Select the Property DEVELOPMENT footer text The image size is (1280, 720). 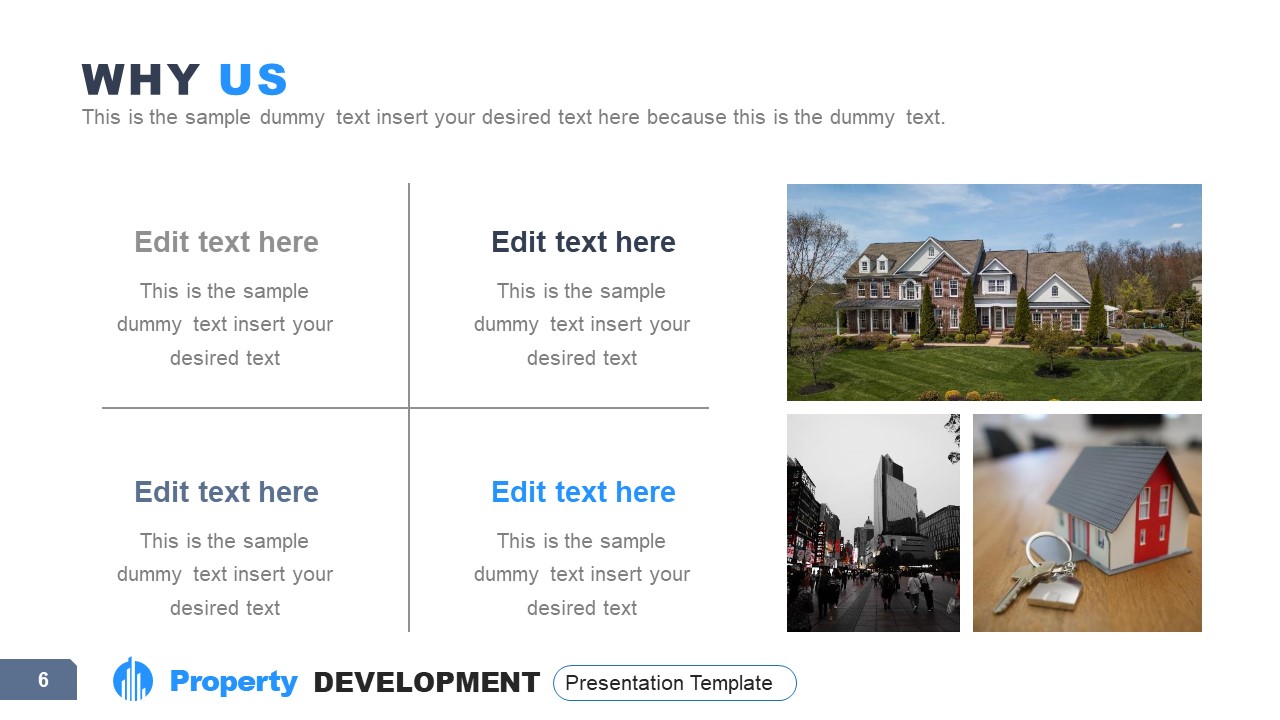[x=355, y=681]
